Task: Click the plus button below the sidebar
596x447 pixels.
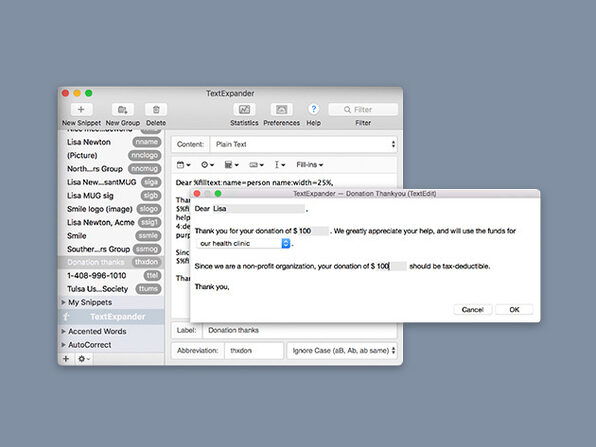Action: point(66,359)
